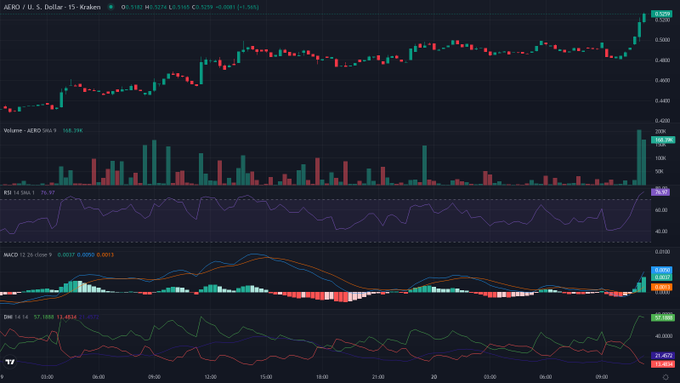Click the 168.39K value in volume legend
This screenshot has height=383, width=680.
(x=72, y=131)
